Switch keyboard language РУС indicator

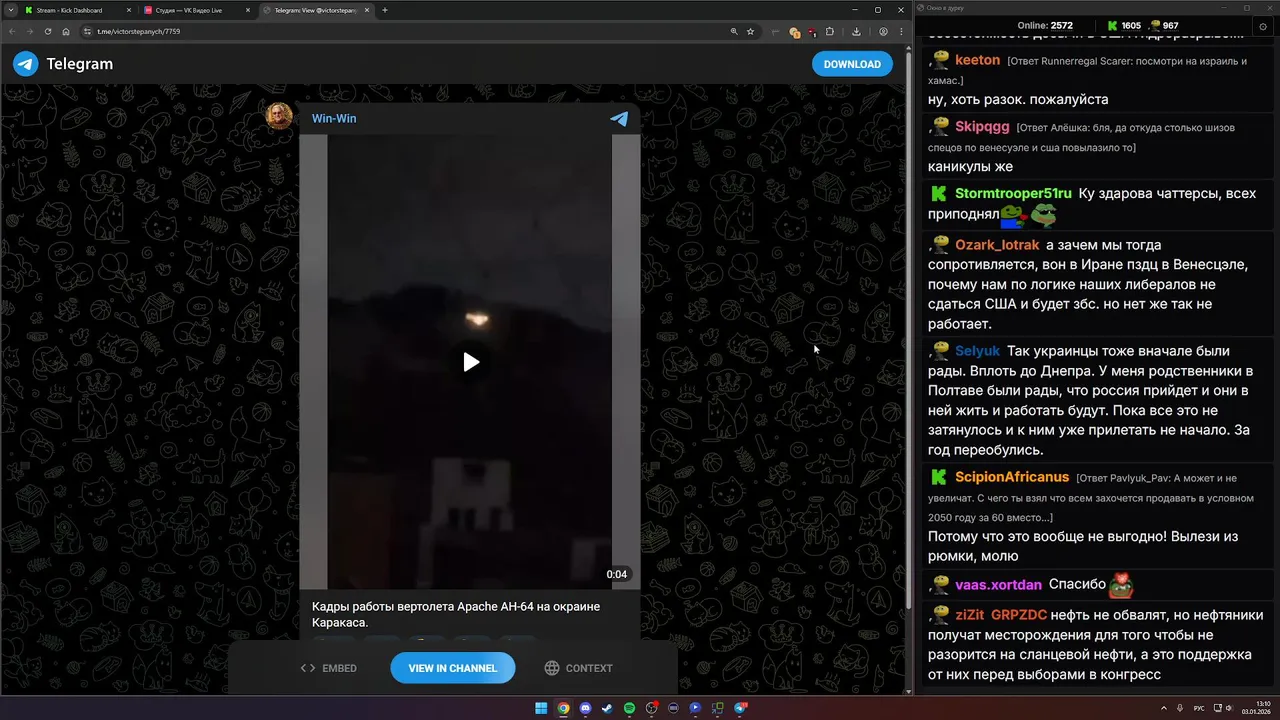tap(1199, 708)
